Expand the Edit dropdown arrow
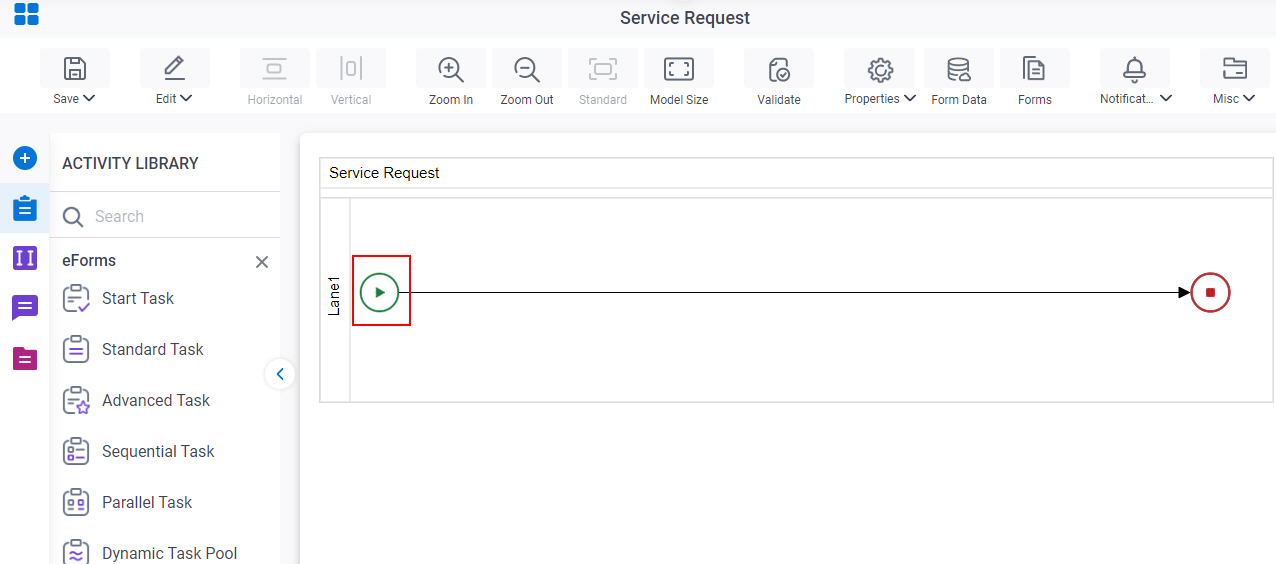1276x564 pixels. pos(186,99)
